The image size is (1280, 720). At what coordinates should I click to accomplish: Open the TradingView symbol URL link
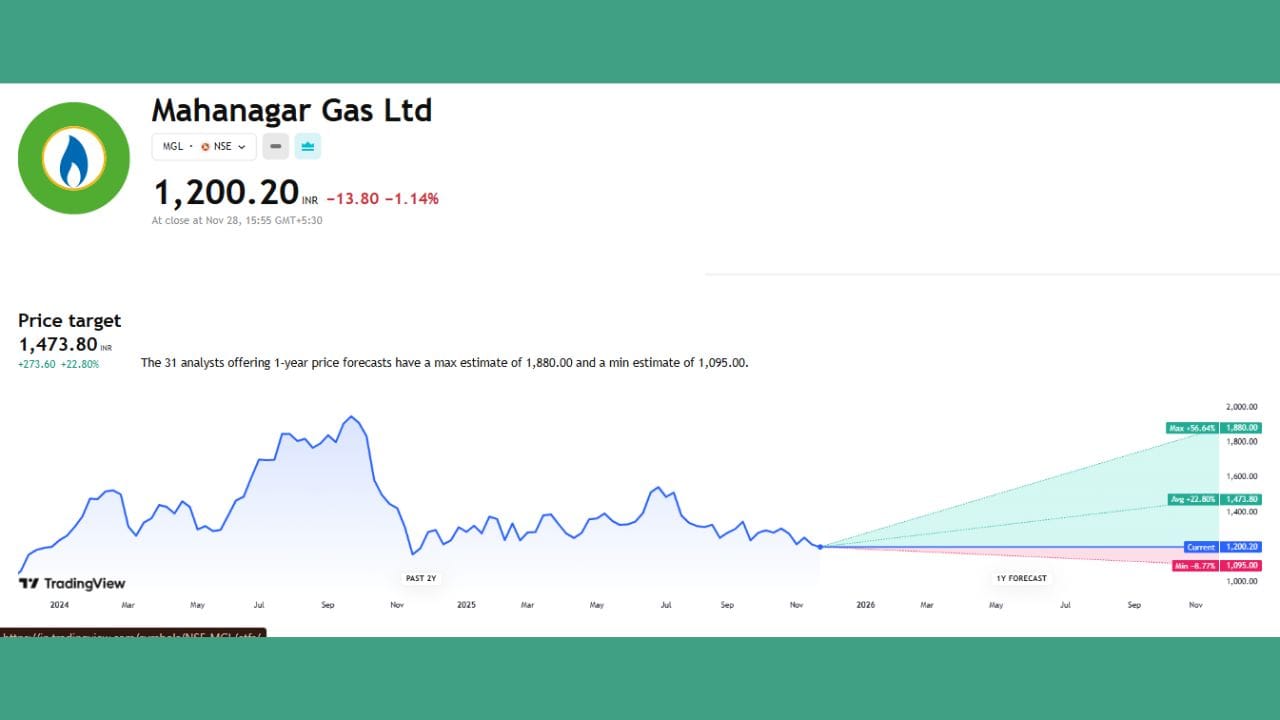coord(130,636)
